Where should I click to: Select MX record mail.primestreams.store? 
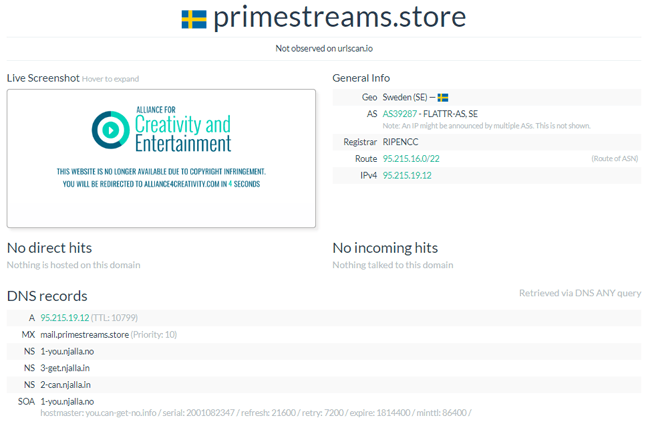click(x=85, y=334)
